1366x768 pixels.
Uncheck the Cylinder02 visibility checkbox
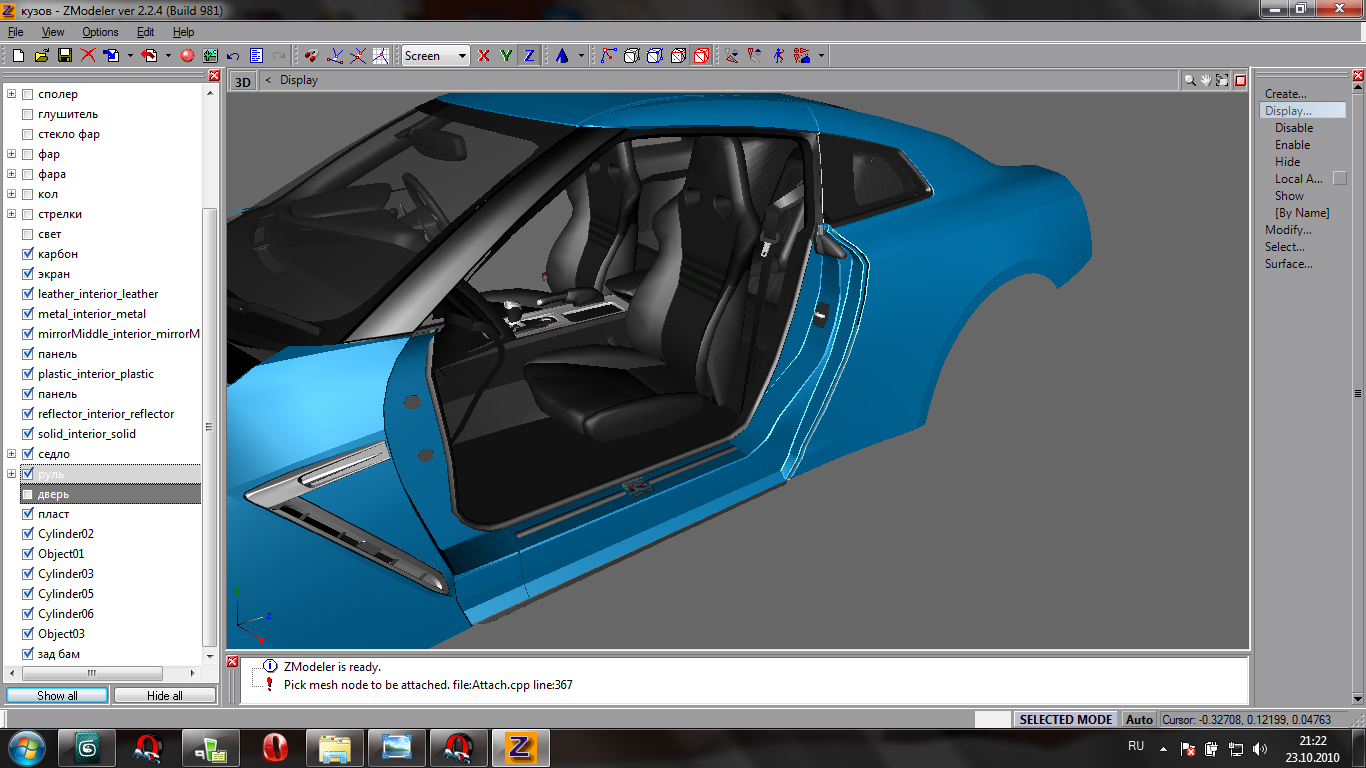pos(28,534)
